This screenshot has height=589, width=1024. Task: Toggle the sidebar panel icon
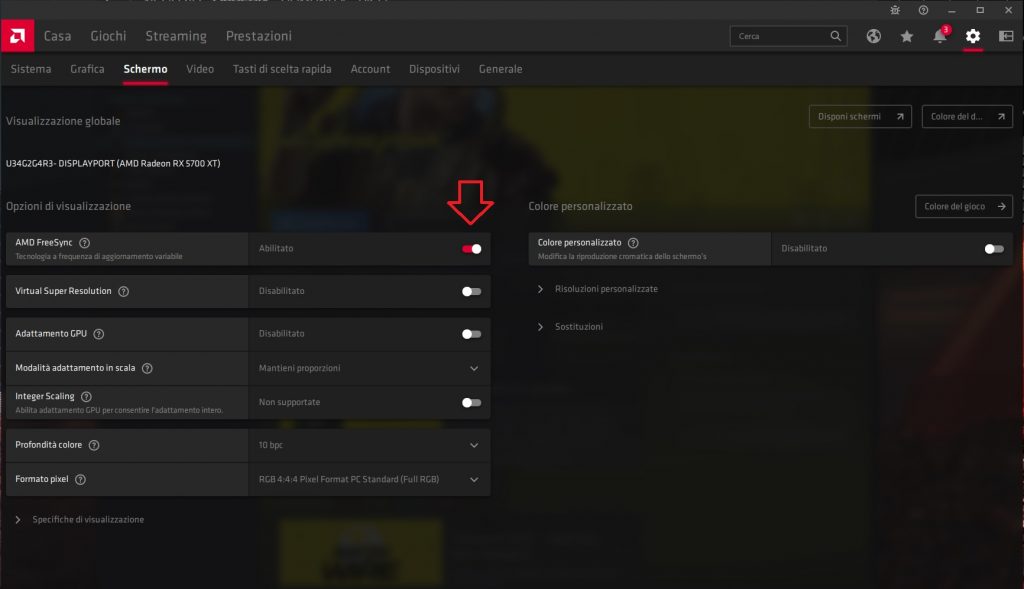1006,37
